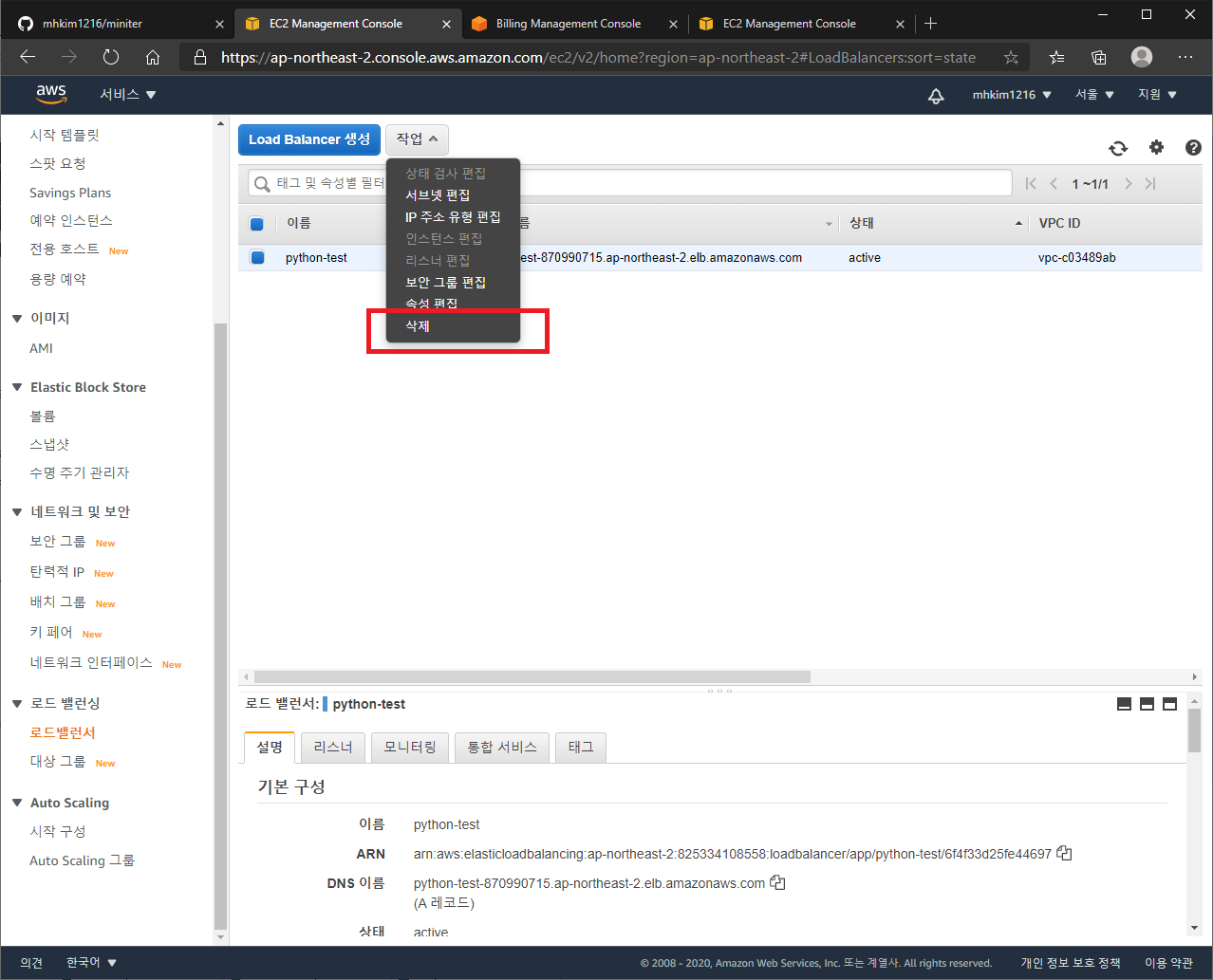
Task: Collapse the Elastic Block Store section
Action: [17, 387]
